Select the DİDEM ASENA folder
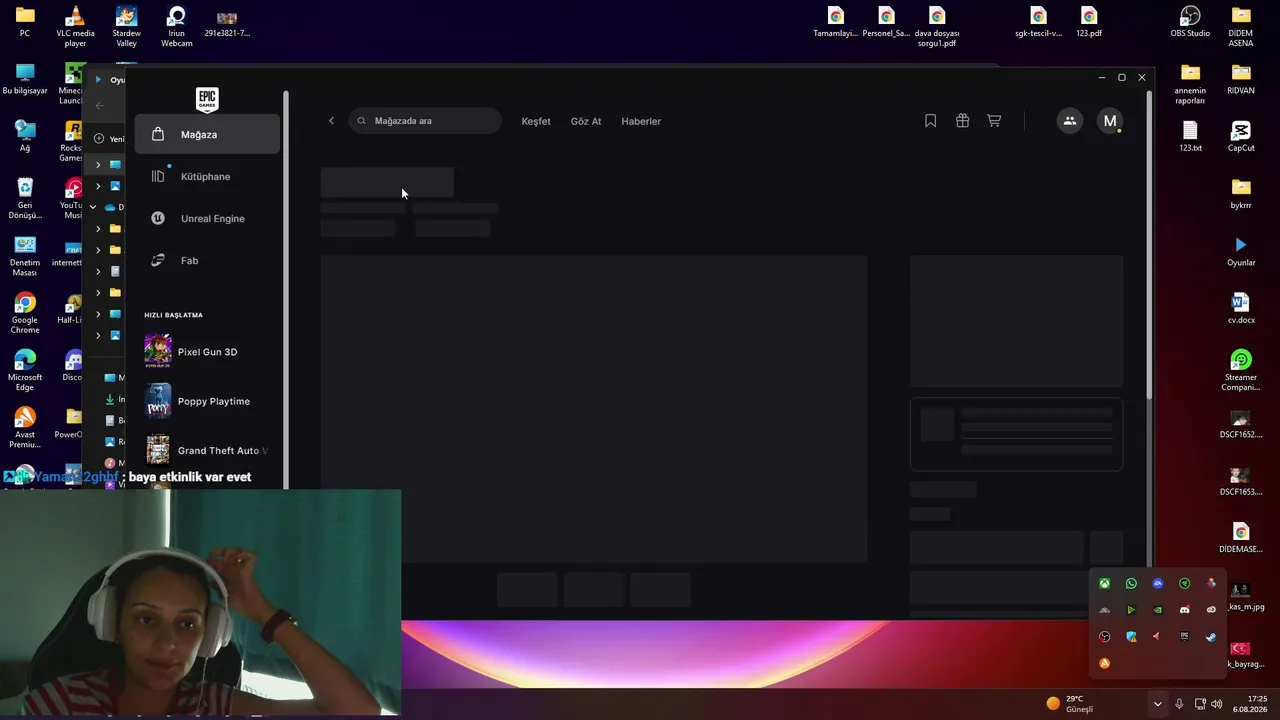1280x720 pixels. 1241,26
